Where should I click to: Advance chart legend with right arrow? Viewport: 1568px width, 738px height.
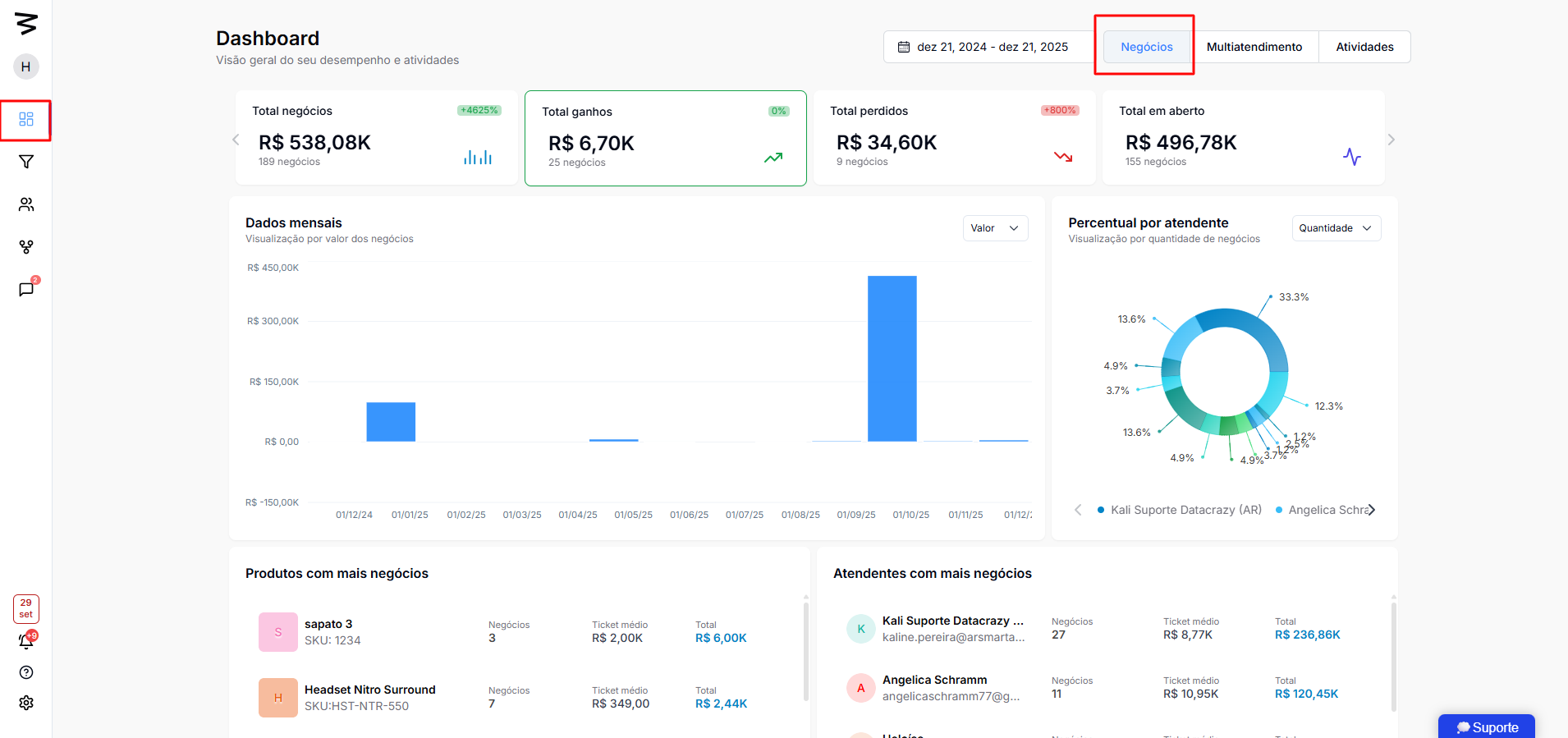click(1372, 510)
